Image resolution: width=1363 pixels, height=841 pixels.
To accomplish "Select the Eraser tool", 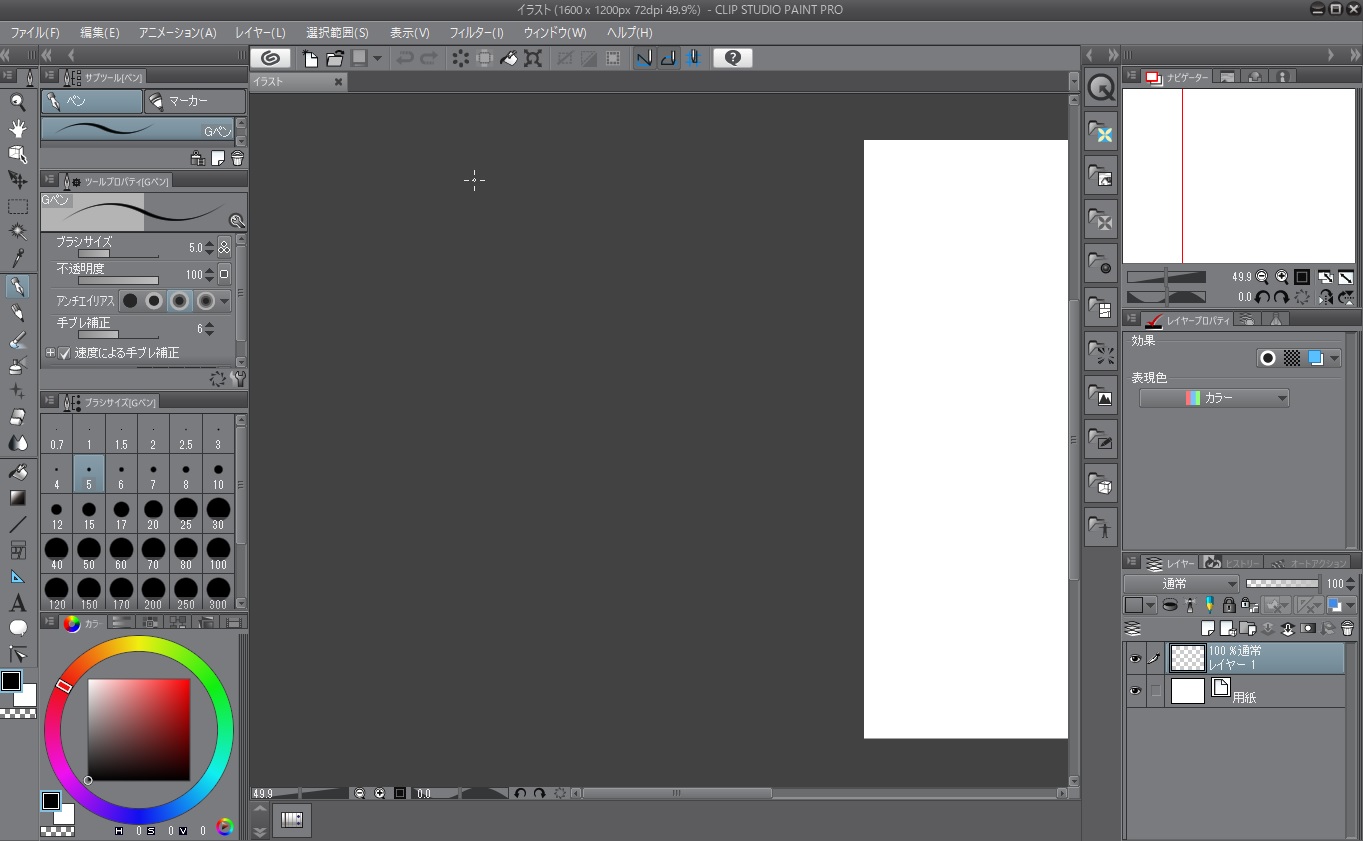I will tap(17, 417).
